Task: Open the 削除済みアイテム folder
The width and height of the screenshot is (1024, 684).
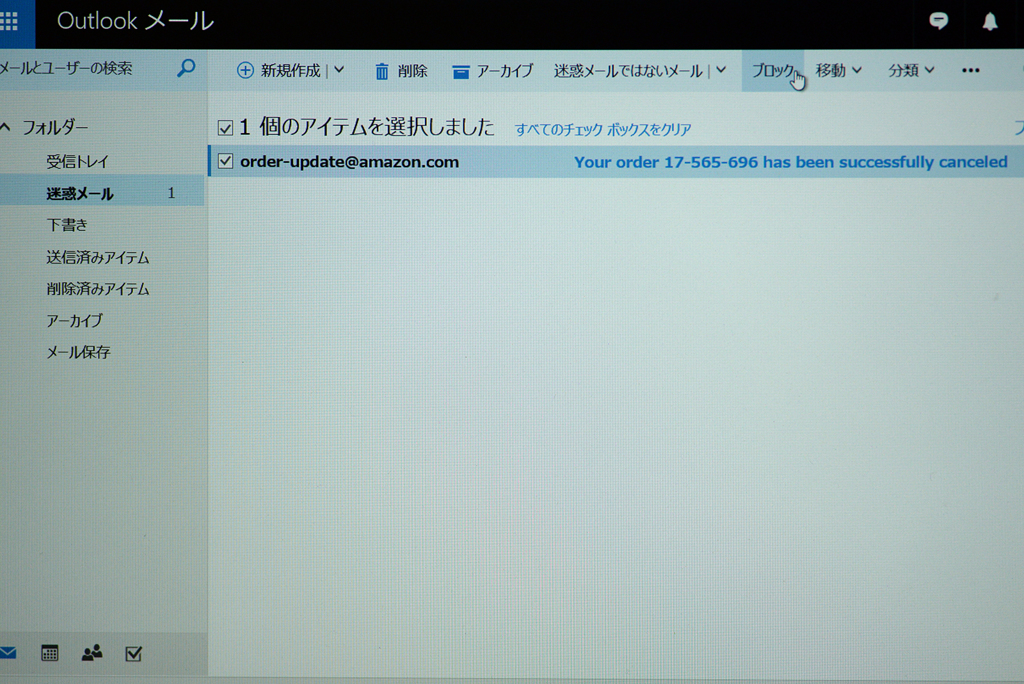Action: point(97,289)
